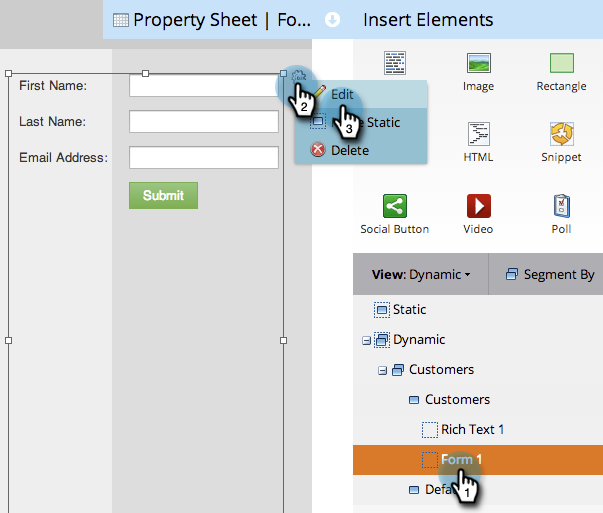Click the form gear settings icon
The image size is (603, 513).
click(298, 77)
